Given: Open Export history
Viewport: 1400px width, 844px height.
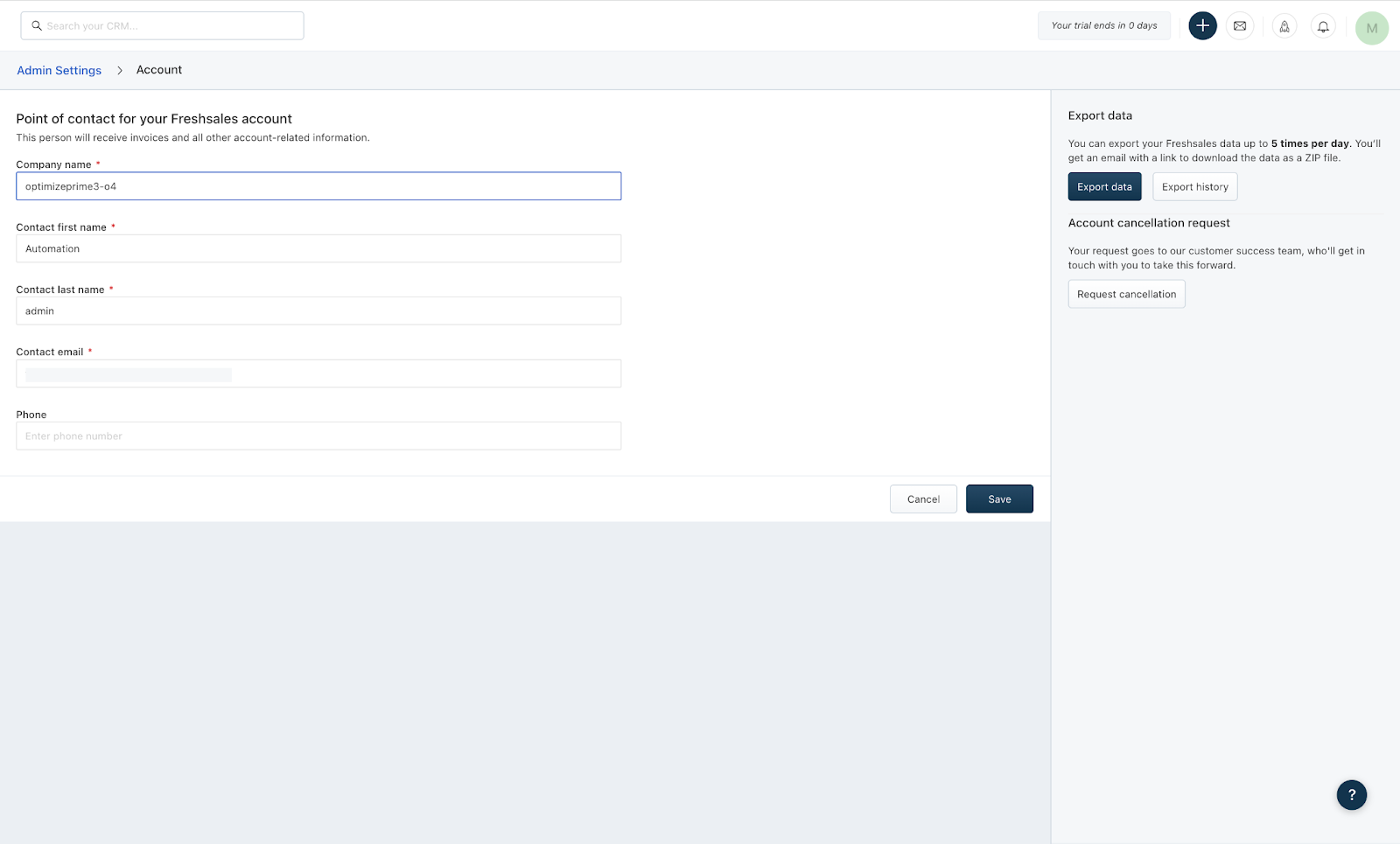Looking at the screenshot, I should [x=1195, y=187].
